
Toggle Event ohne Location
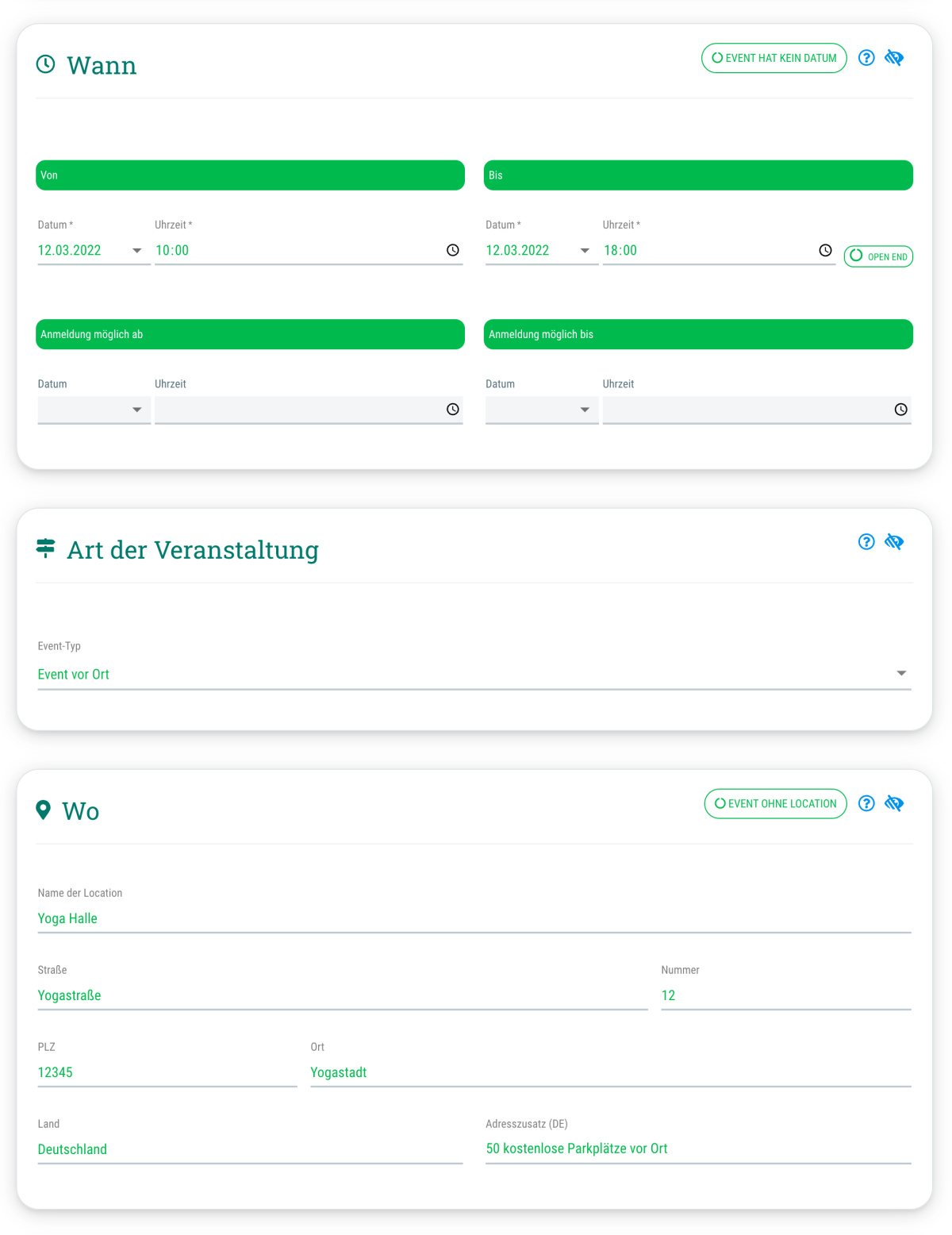[775, 803]
